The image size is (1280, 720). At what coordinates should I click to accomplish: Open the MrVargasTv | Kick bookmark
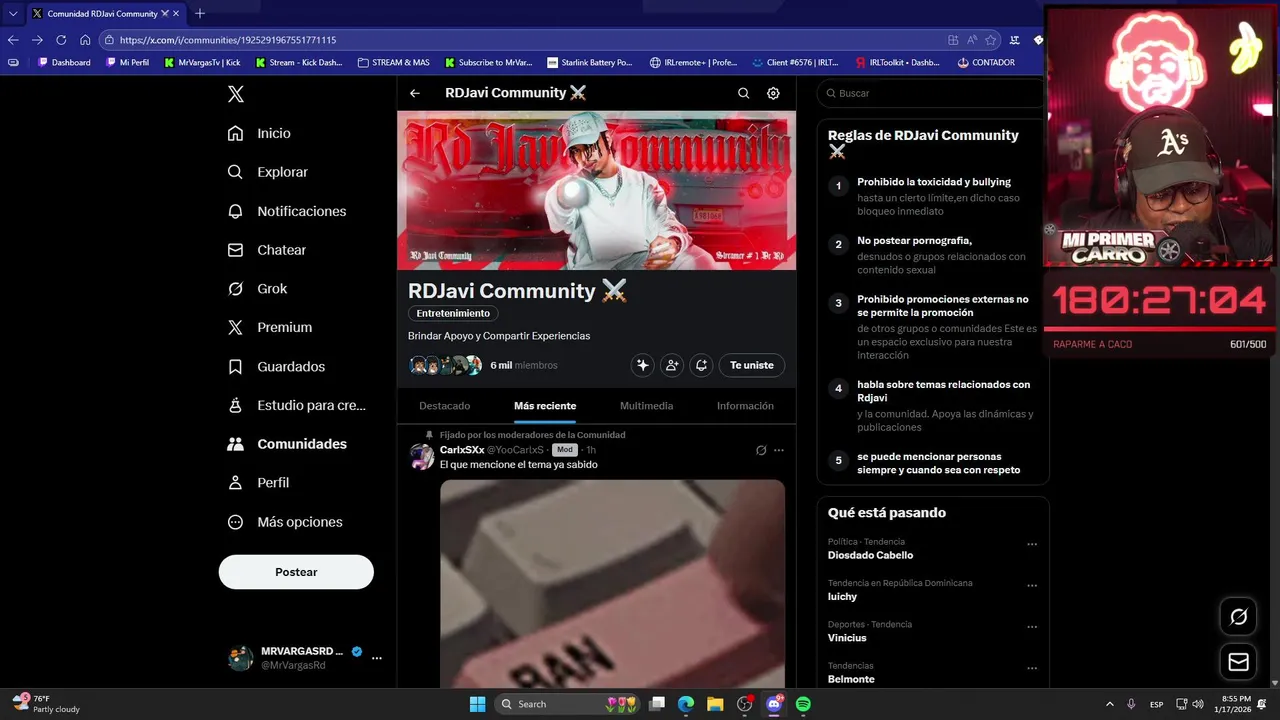203,62
